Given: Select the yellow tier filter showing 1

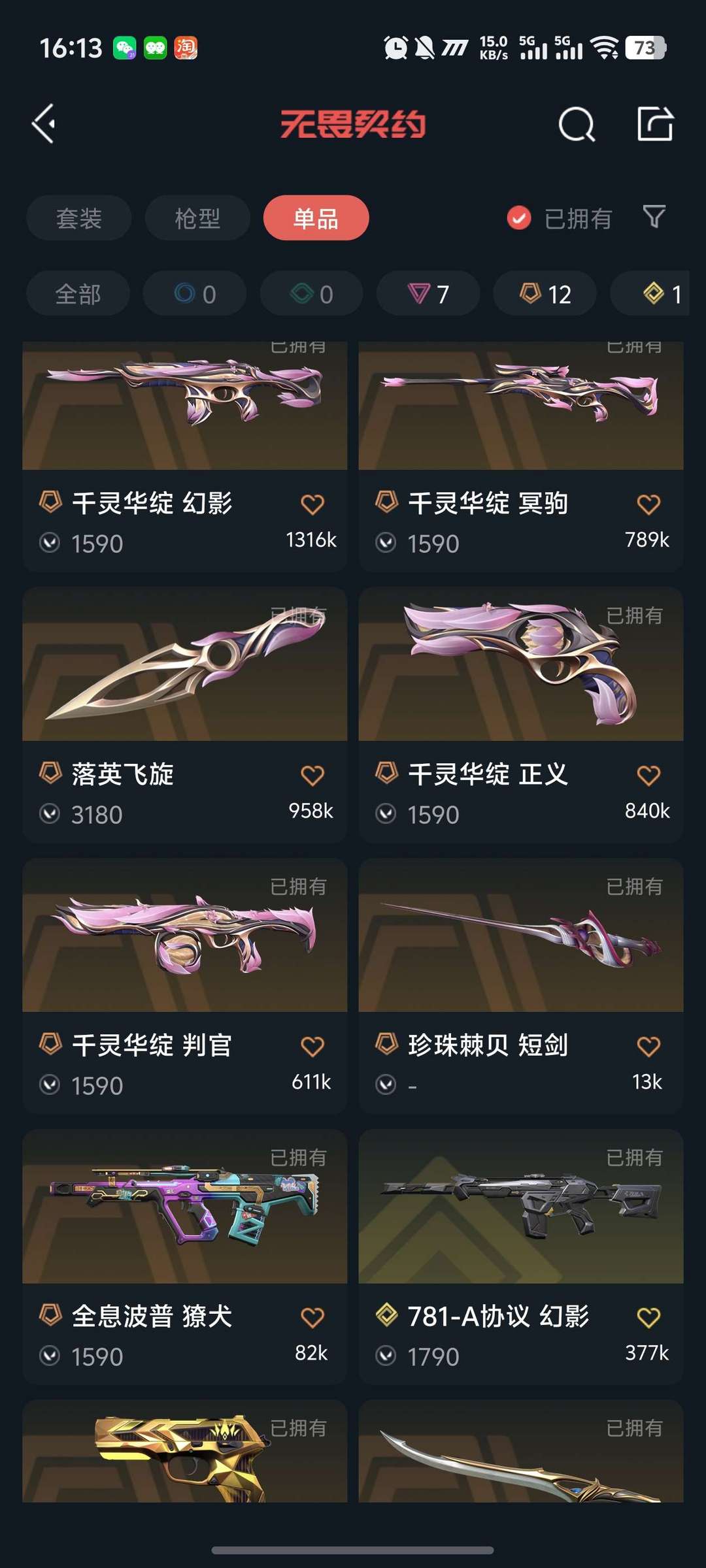Looking at the screenshot, I should tap(650, 293).
